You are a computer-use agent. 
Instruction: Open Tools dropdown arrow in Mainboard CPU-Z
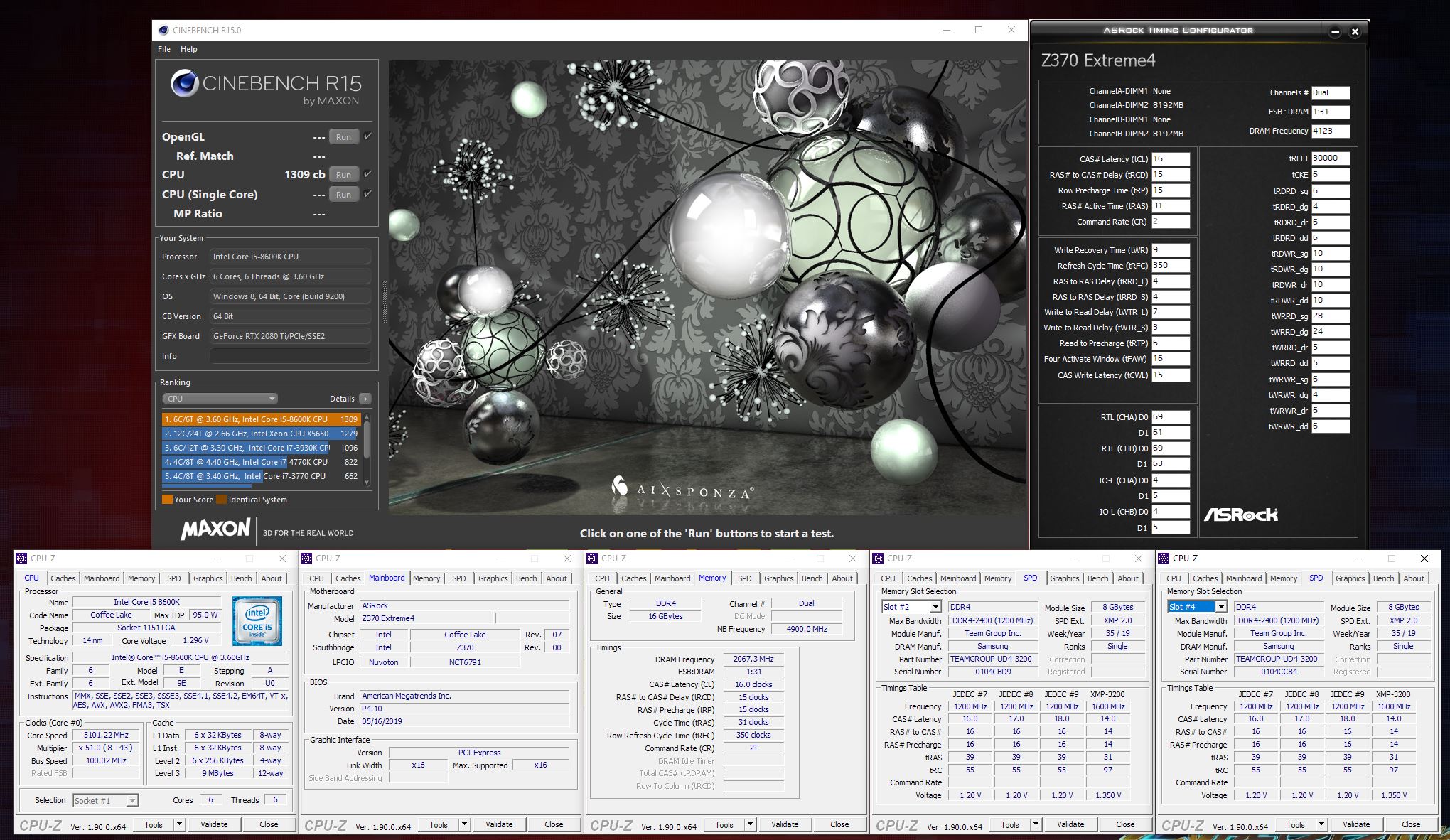[464, 824]
